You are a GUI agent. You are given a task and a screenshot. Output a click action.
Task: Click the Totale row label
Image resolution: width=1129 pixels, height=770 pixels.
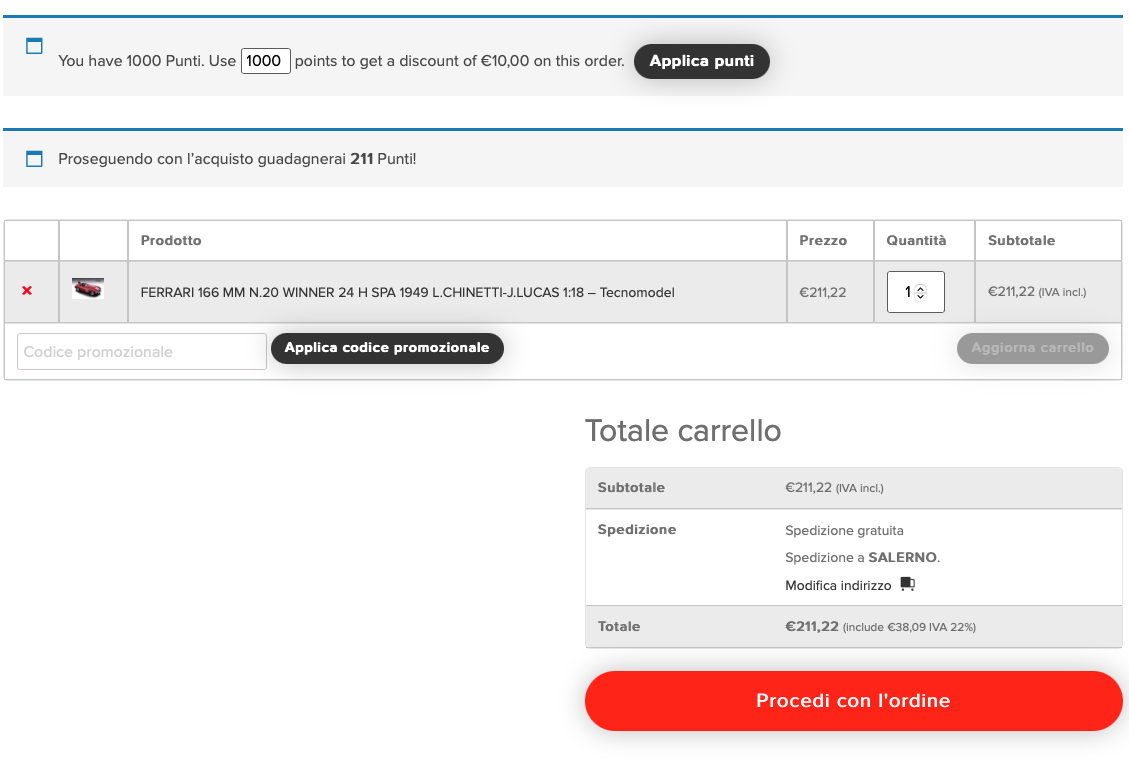(x=619, y=627)
